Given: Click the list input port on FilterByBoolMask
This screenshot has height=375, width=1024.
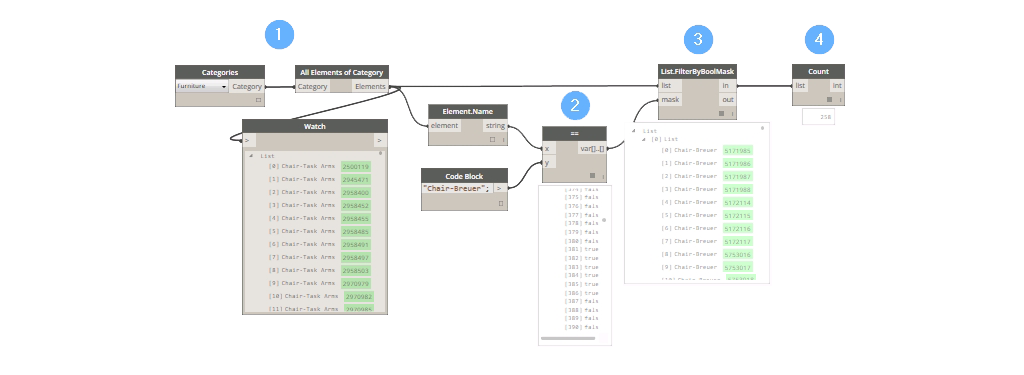Looking at the screenshot, I should click(x=670, y=86).
